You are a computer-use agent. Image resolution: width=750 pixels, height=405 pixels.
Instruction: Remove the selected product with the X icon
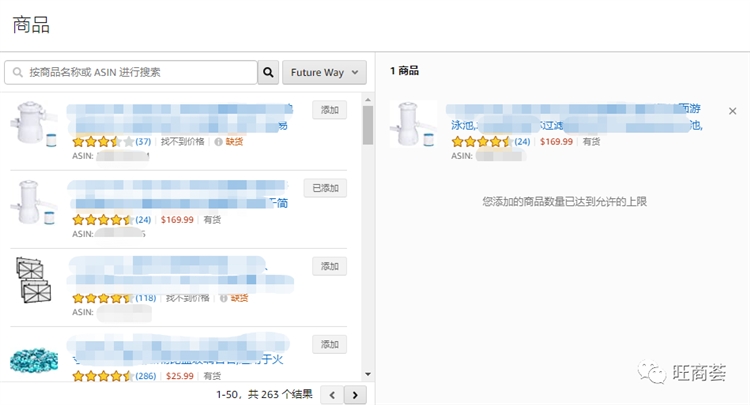tap(732, 111)
